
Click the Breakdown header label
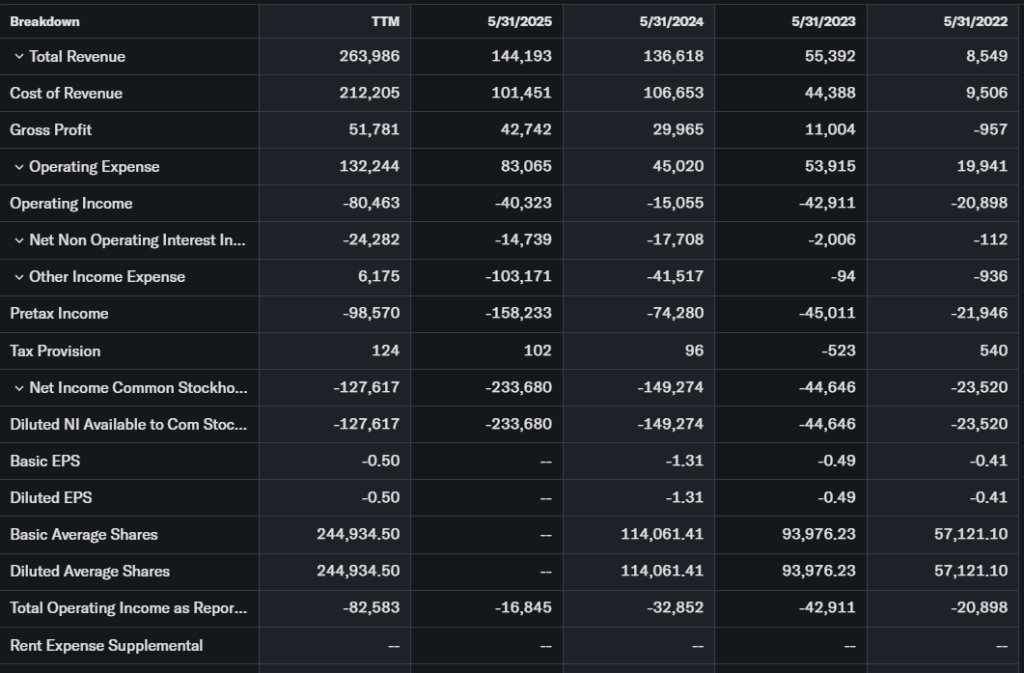pyautogui.click(x=45, y=21)
